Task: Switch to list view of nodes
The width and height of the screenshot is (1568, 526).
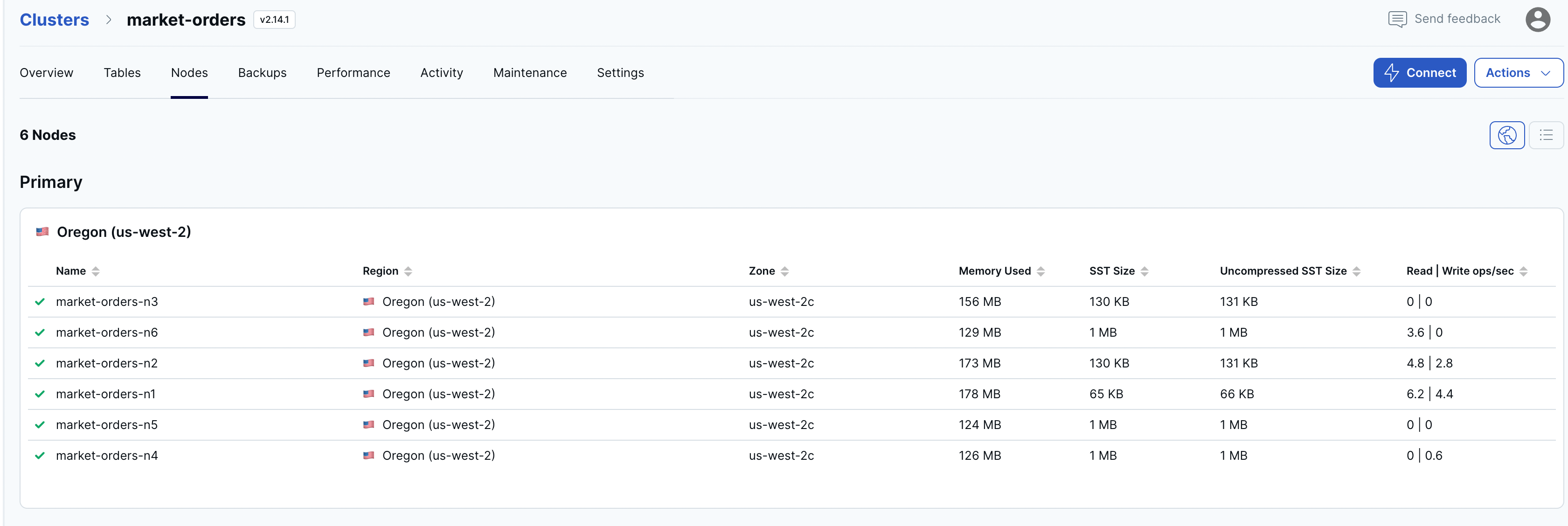Action: click(x=1547, y=135)
